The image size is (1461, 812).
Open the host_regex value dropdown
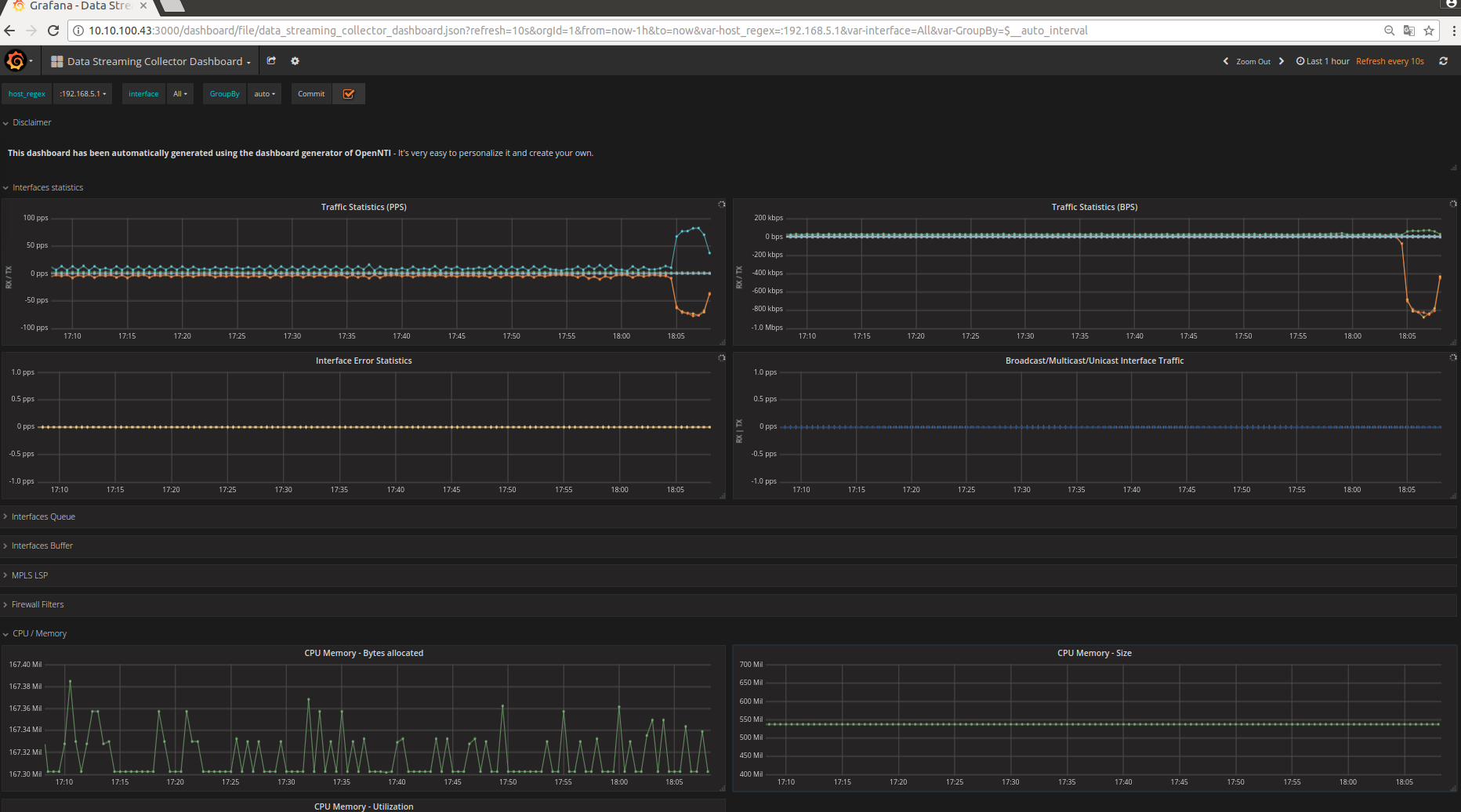click(x=82, y=94)
